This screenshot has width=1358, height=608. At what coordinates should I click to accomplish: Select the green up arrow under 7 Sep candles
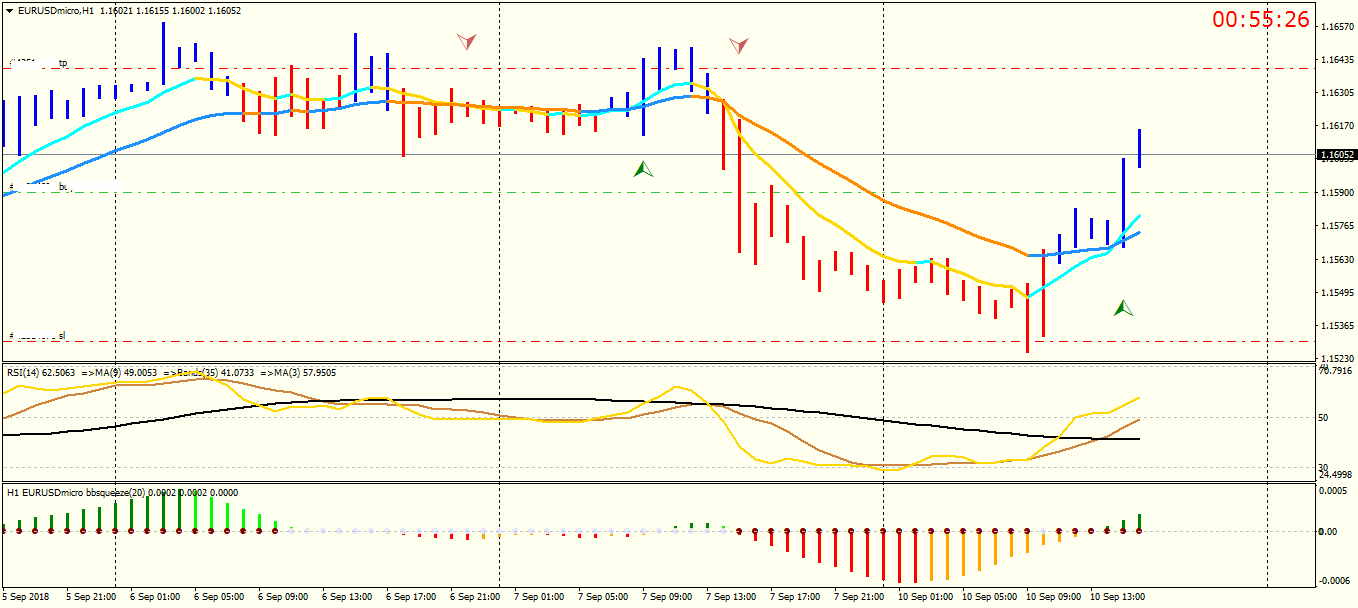(644, 169)
